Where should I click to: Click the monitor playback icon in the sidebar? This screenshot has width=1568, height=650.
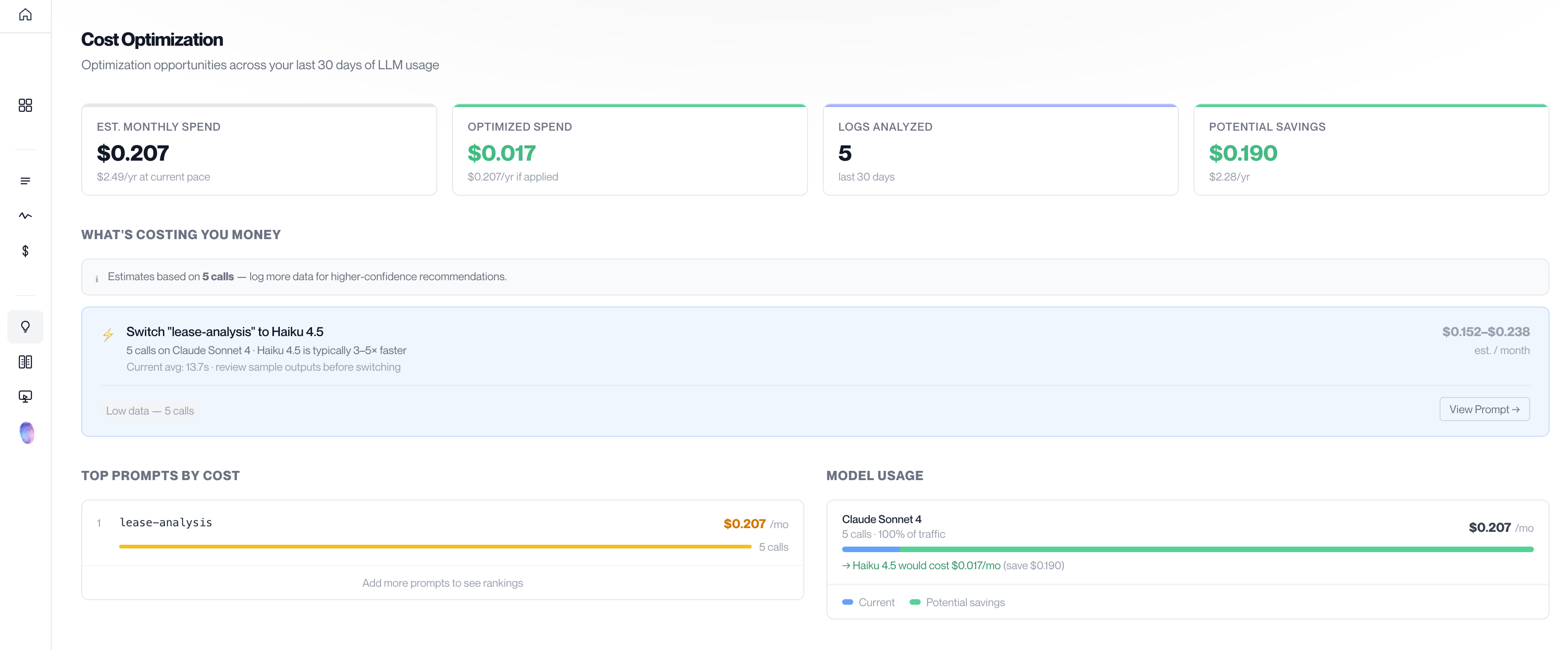coord(25,396)
